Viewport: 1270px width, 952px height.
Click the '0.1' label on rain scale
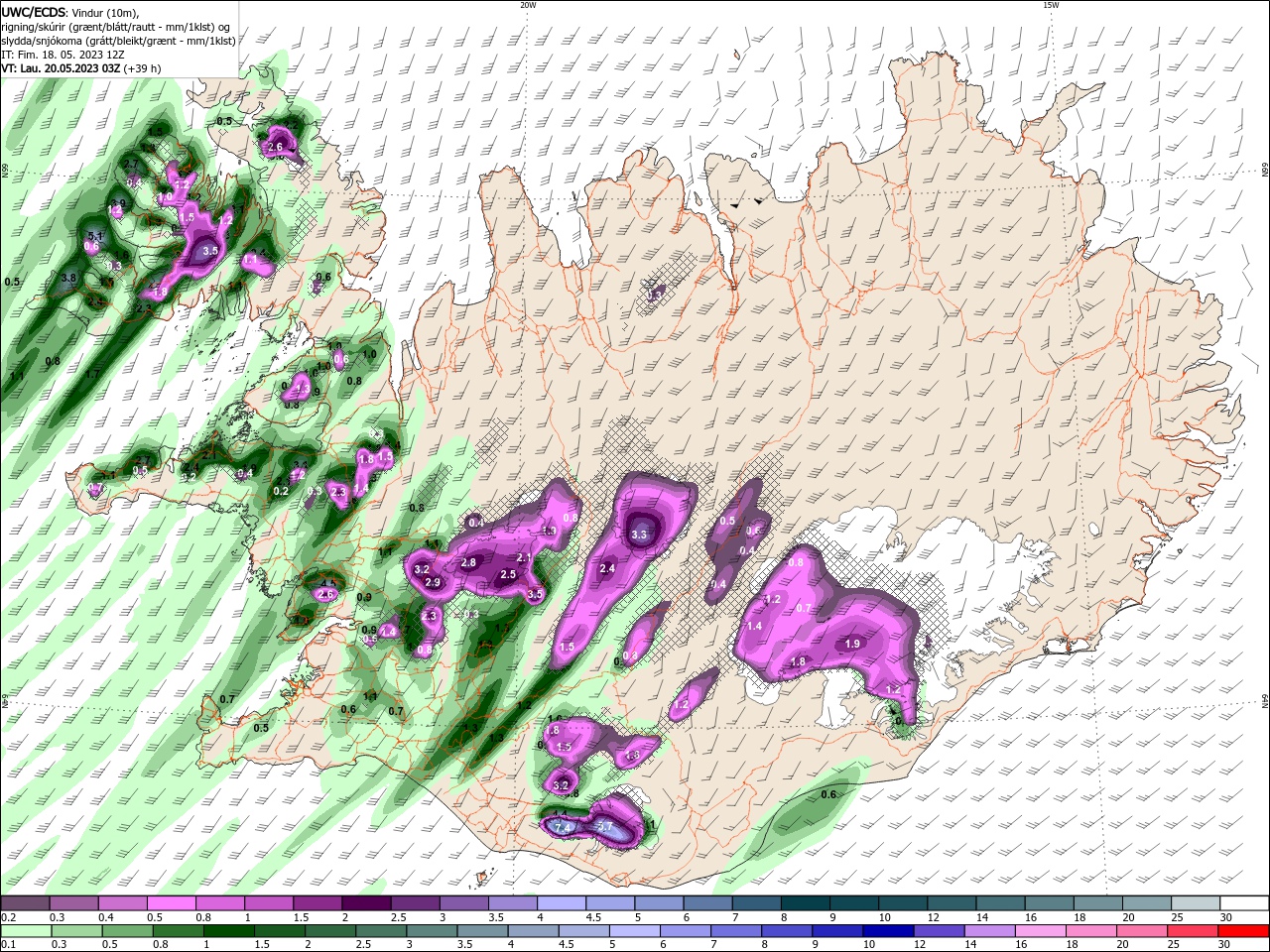[x=7, y=945]
